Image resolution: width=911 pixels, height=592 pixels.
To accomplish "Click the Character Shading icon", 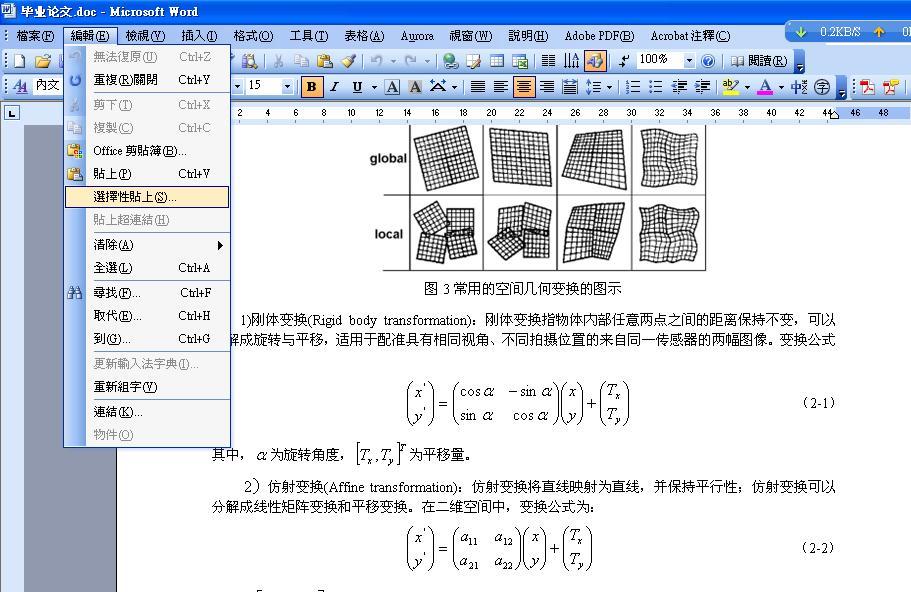I will point(415,87).
